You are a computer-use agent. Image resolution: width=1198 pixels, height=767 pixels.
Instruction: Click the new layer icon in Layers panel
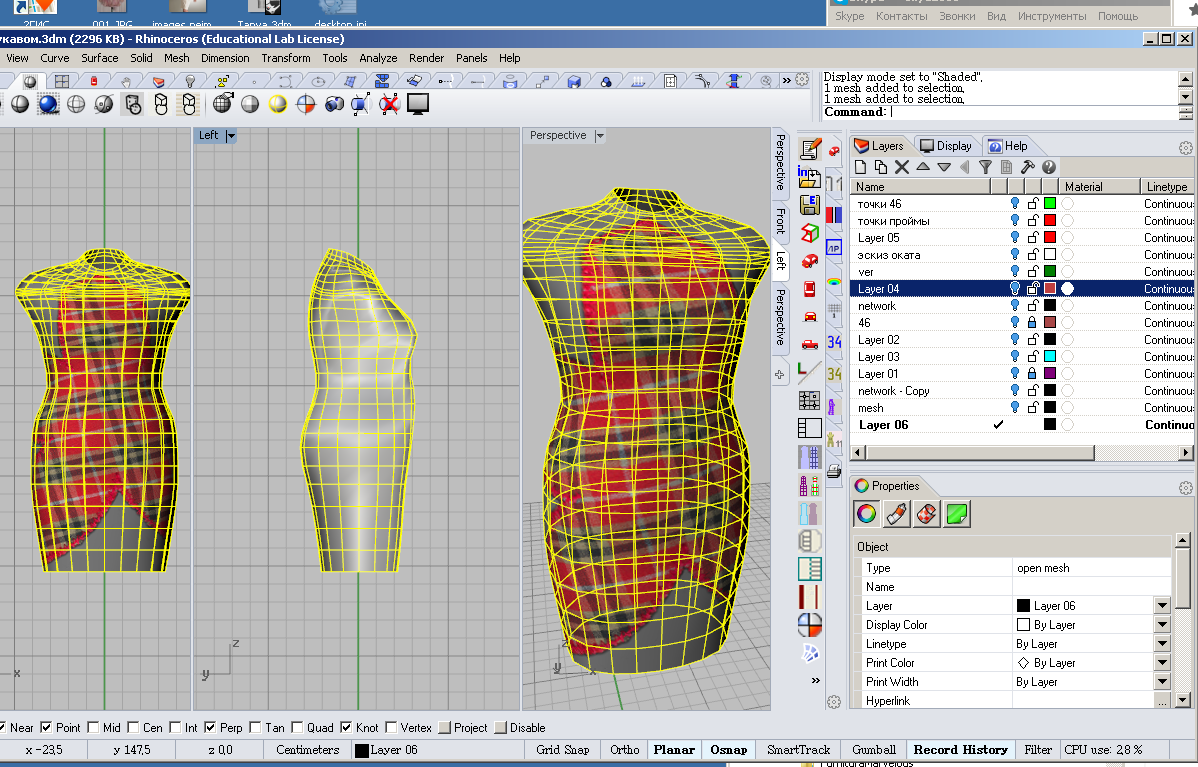click(860, 167)
